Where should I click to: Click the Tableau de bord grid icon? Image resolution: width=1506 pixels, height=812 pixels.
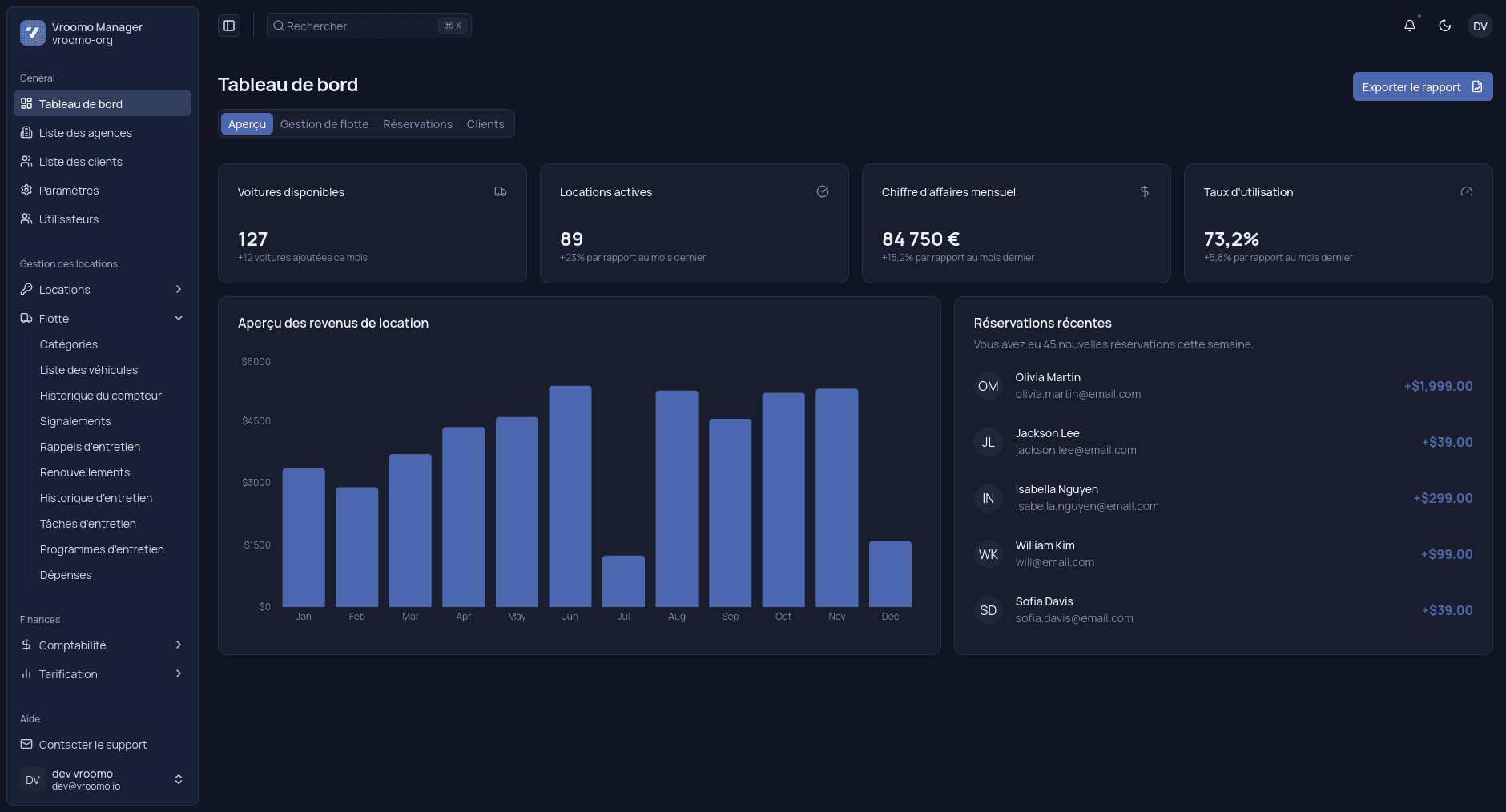coord(26,103)
